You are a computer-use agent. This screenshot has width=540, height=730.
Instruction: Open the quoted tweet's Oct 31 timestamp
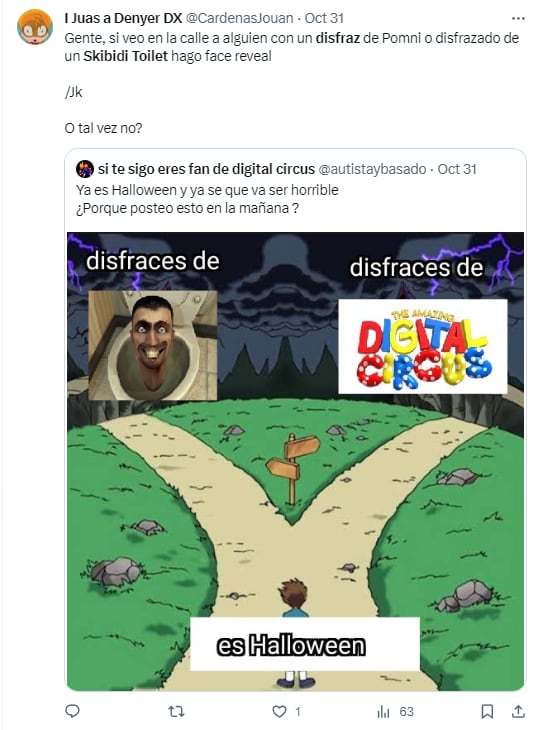pos(457,169)
